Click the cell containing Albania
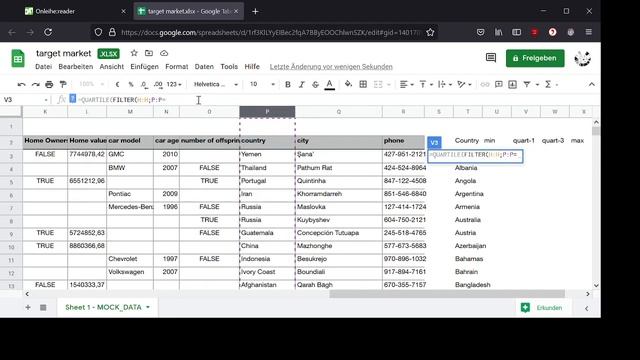640x360 pixels. click(x=467, y=168)
